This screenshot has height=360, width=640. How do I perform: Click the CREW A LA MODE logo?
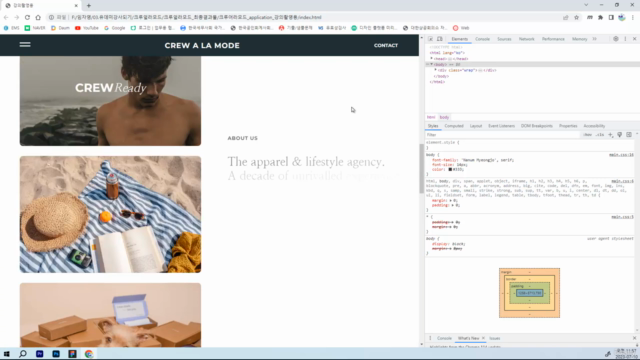[202, 45]
